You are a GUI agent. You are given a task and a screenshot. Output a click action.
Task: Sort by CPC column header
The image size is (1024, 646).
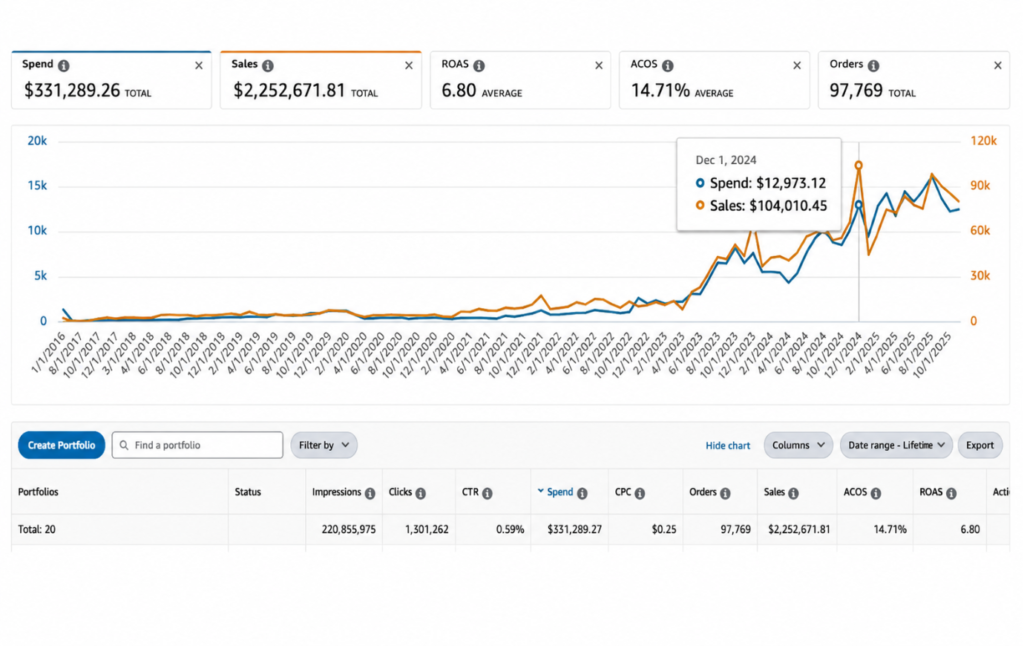pyautogui.click(x=623, y=492)
